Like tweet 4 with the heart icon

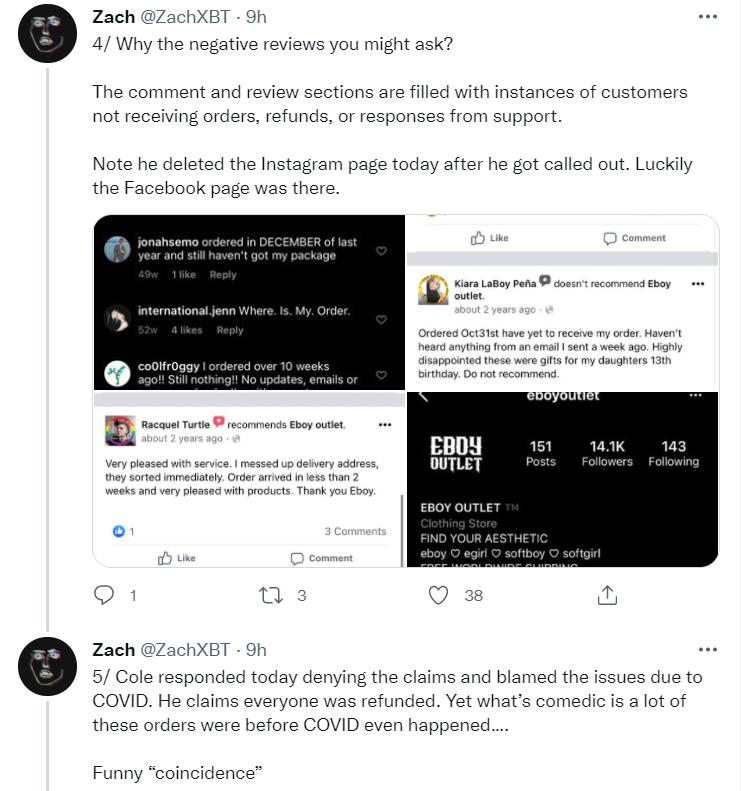(438, 595)
